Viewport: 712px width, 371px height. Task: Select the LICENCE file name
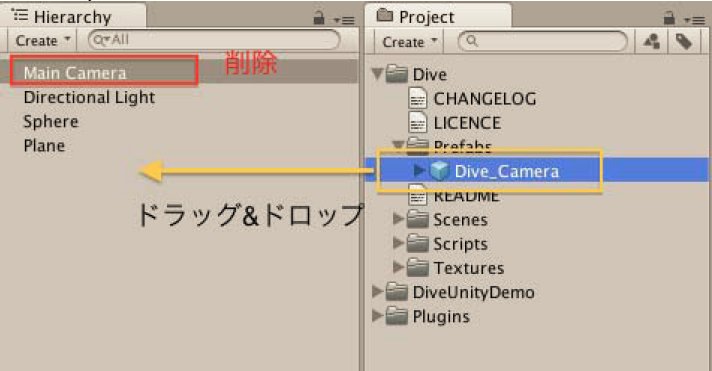467,123
